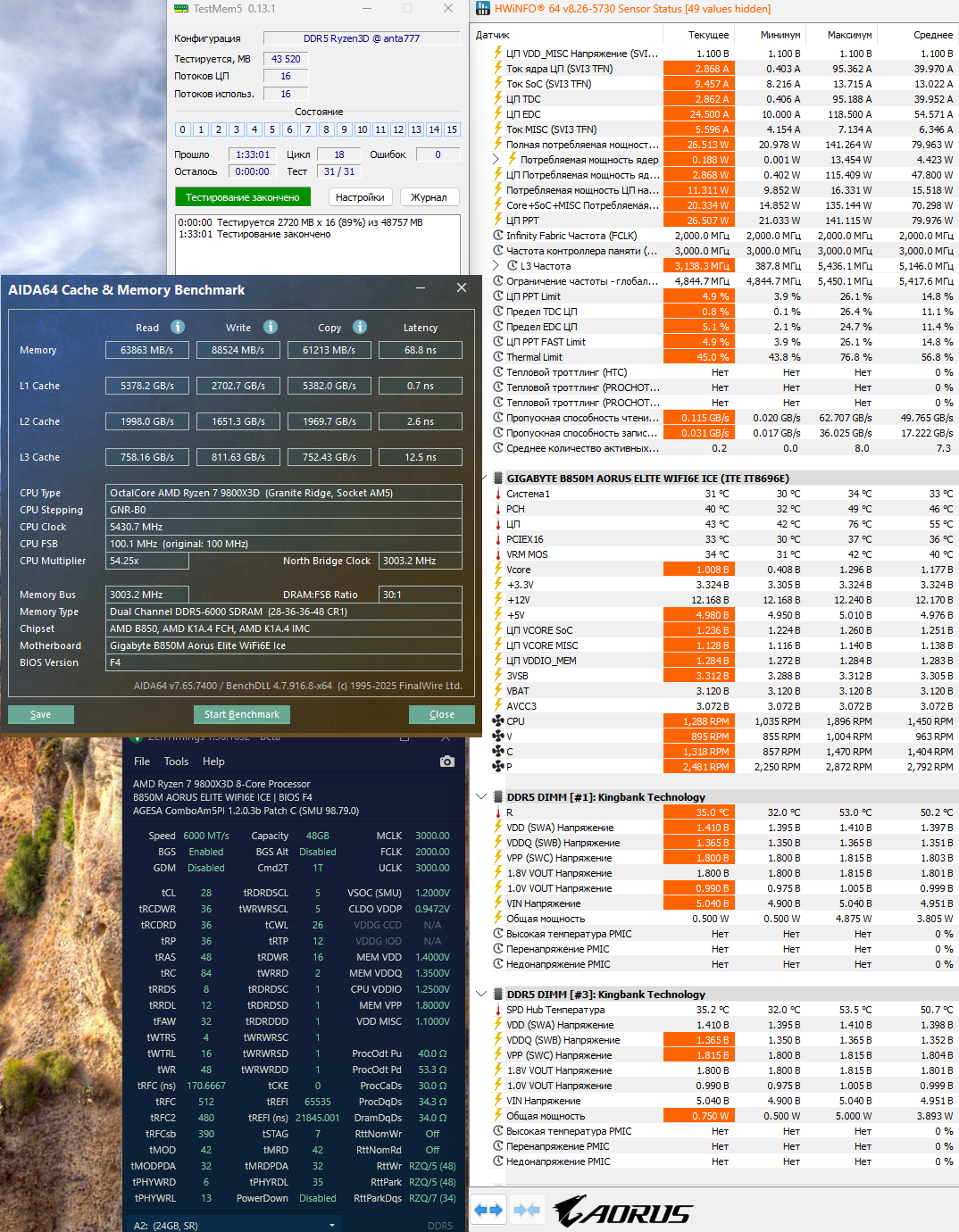959x1232 pixels.
Task: Click the TestMem5 title bar application icon
Action: (x=181, y=9)
